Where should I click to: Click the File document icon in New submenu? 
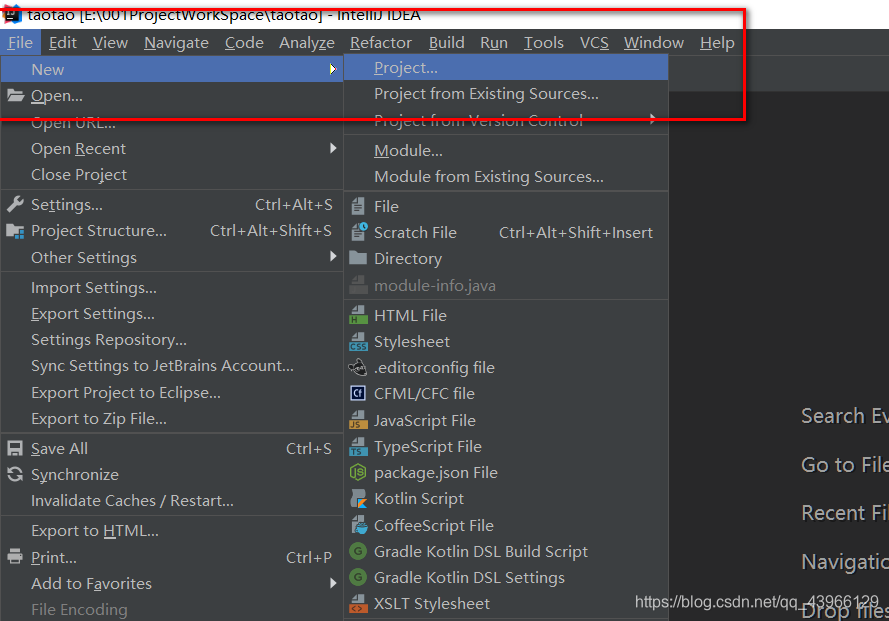358,206
